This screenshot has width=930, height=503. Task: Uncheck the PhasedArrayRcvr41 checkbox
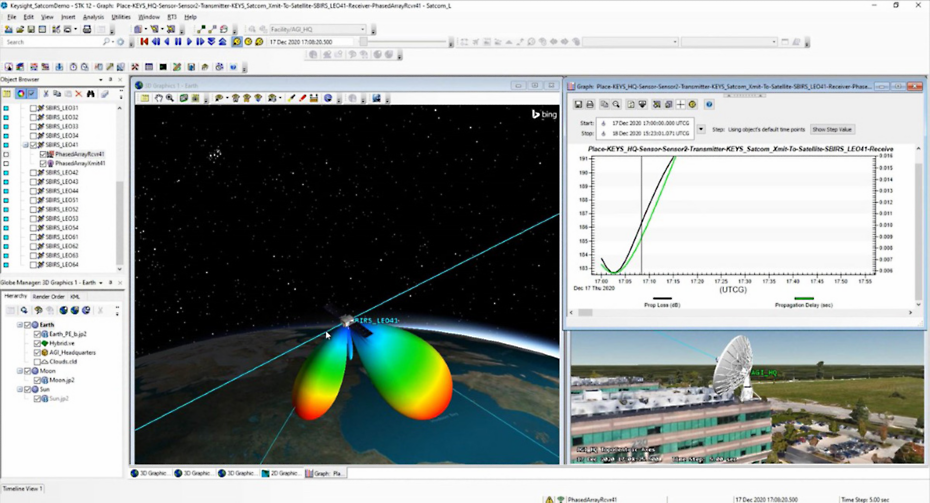click(43, 154)
